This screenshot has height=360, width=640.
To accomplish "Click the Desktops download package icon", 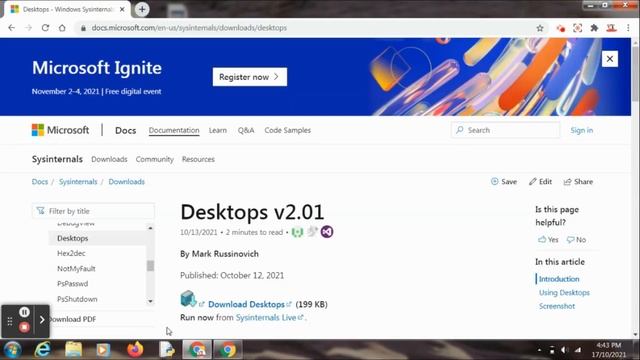I will [x=188, y=299].
